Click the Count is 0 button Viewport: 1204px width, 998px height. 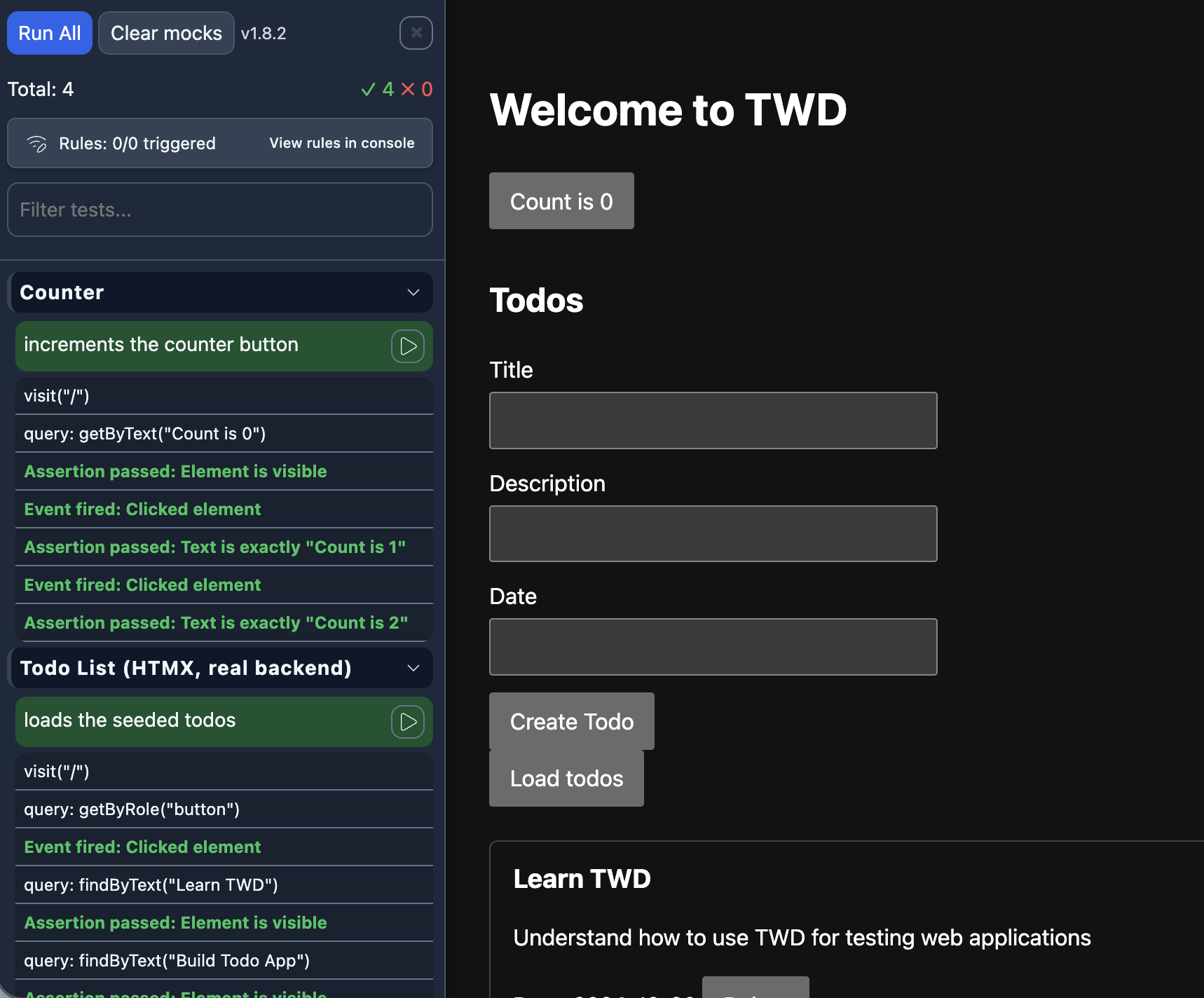pos(561,201)
